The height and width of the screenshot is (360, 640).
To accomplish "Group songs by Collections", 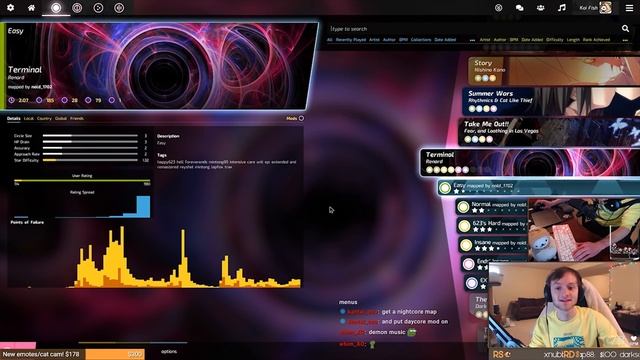I will pos(421,40).
